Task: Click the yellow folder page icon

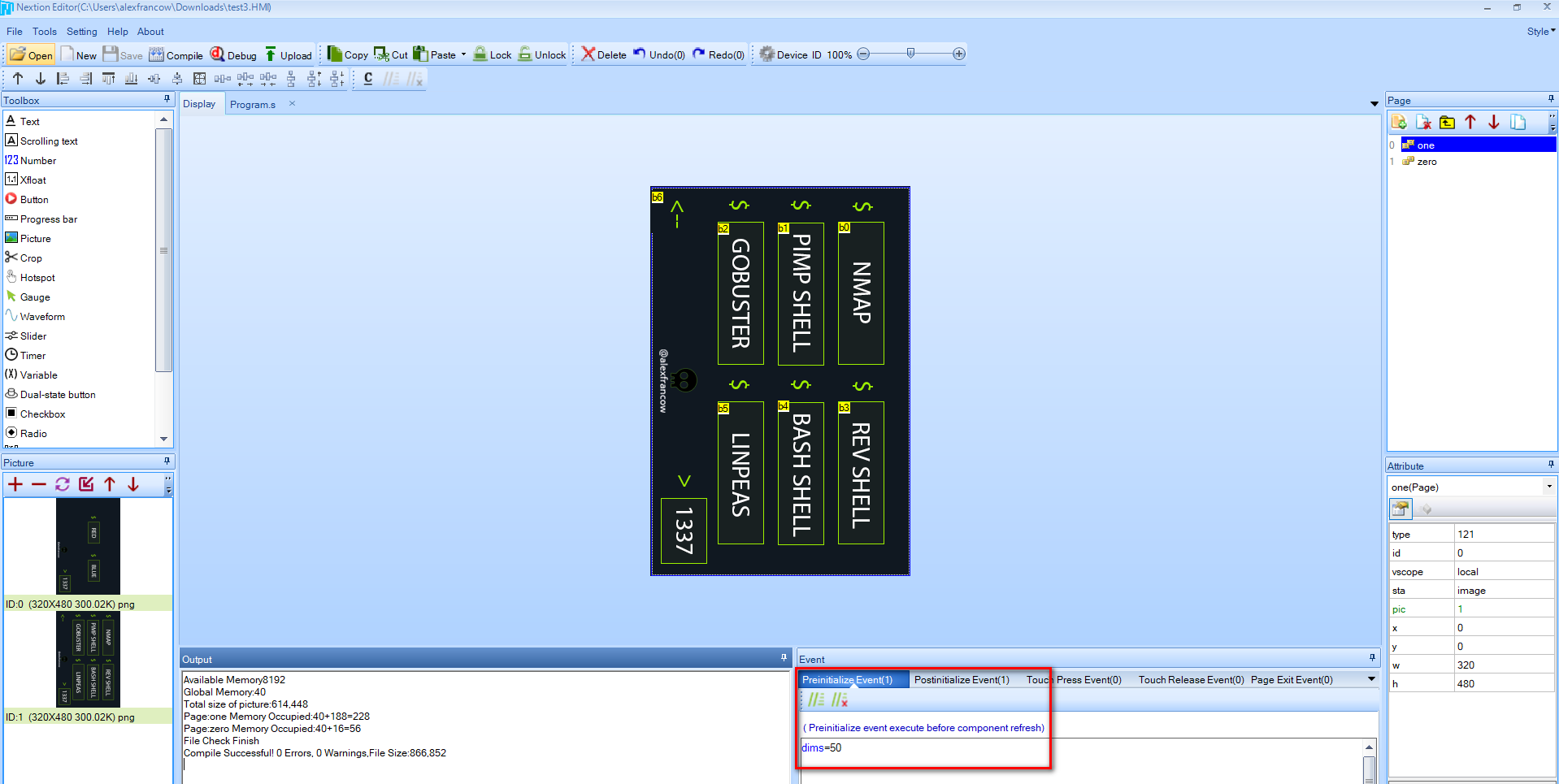Action: [1447, 122]
